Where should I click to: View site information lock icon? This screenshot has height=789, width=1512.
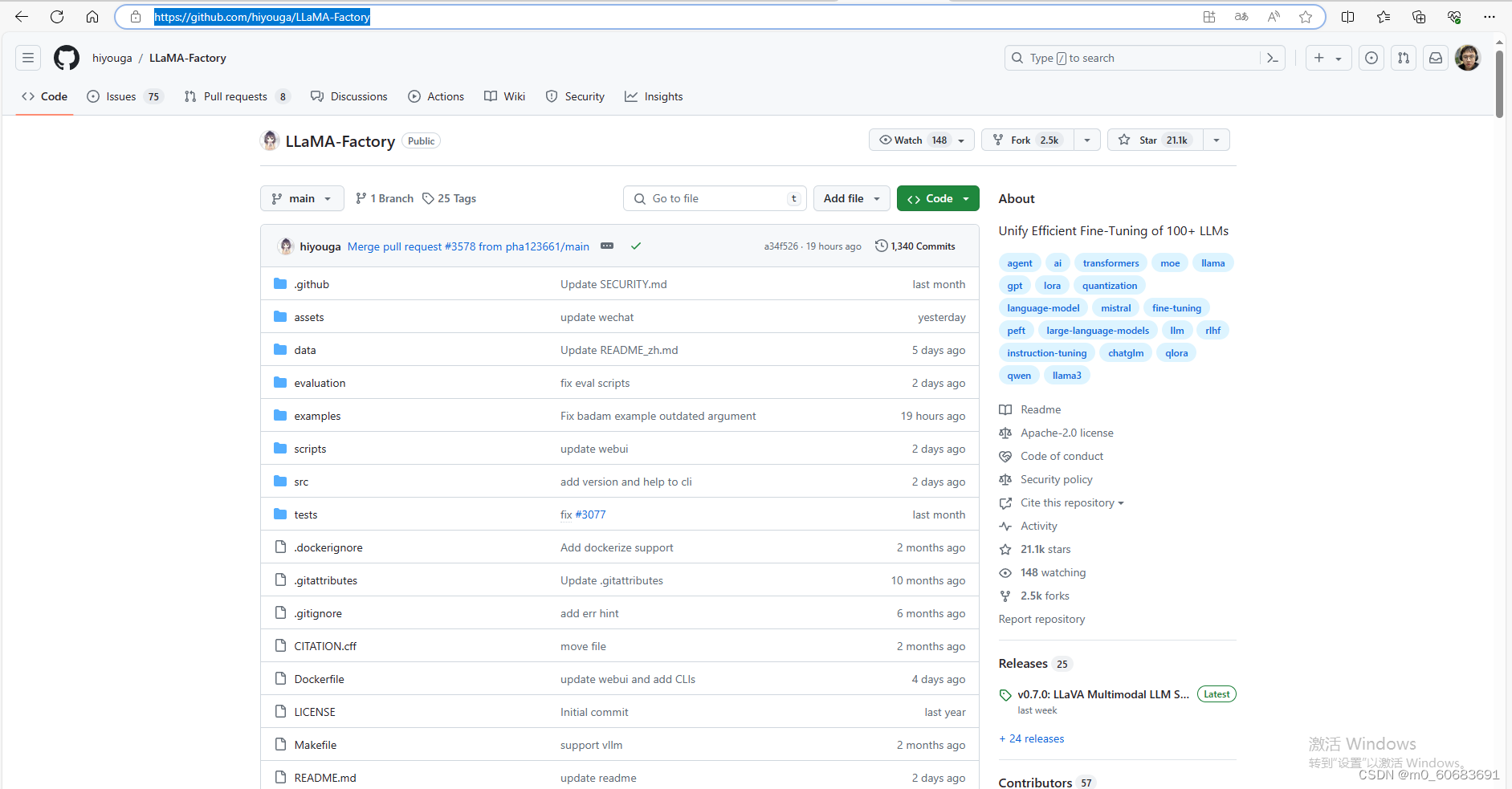click(136, 17)
